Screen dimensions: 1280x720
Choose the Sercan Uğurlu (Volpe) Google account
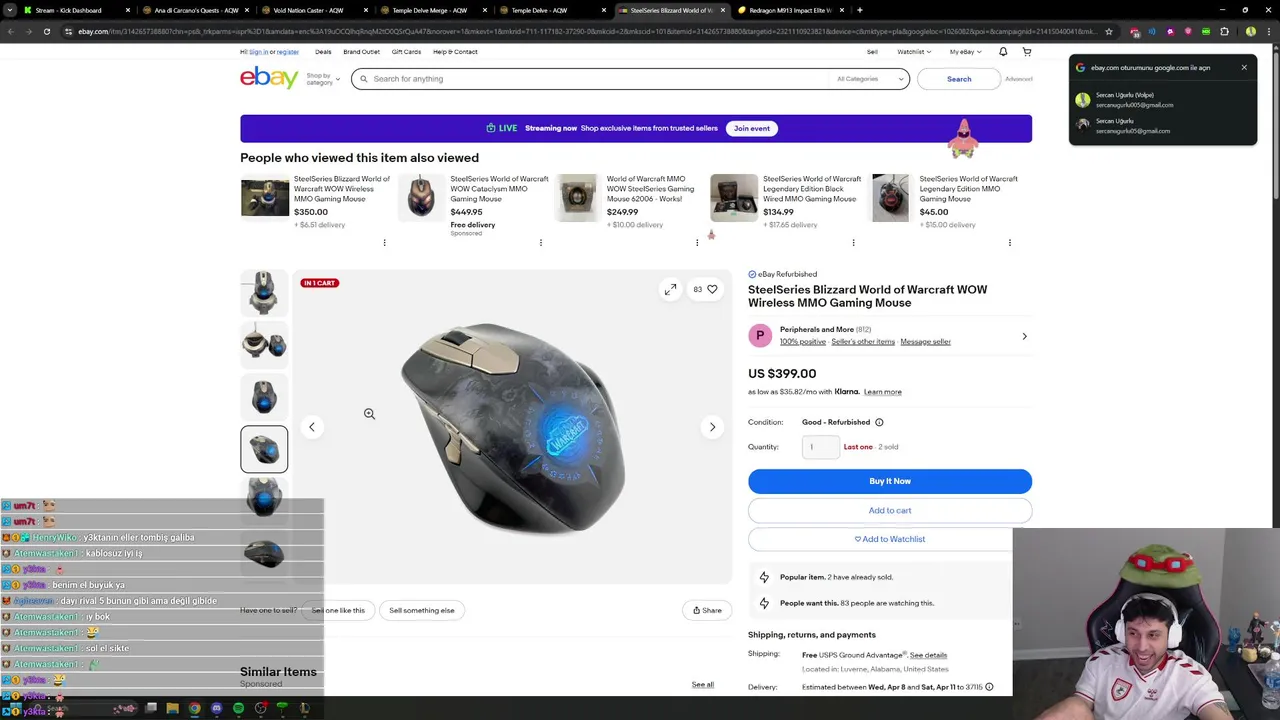1162,100
